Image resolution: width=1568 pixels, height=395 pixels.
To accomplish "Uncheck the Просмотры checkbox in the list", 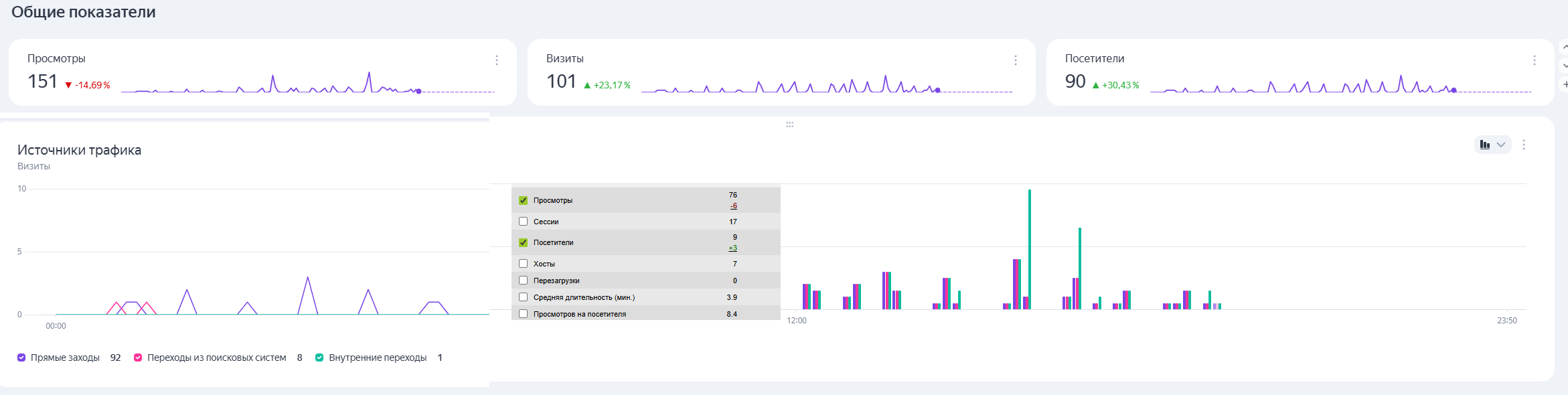I will tap(523, 200).
